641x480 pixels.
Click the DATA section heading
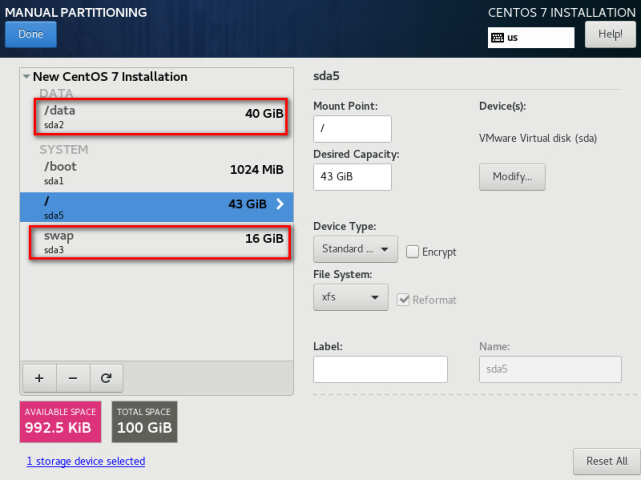point(56,94)
